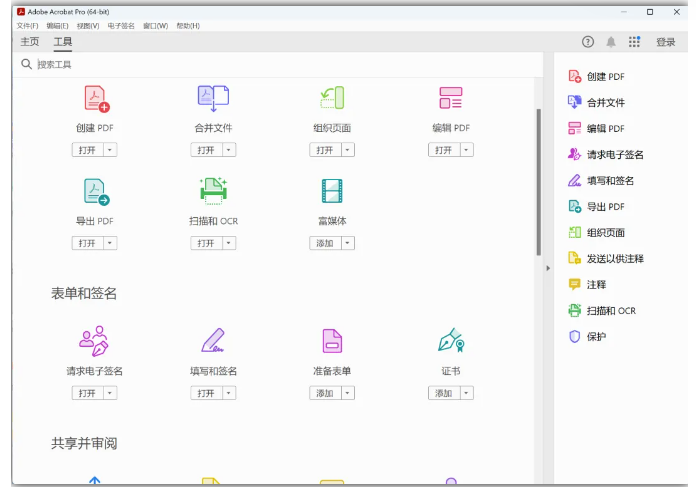The width and height of the screenshot is (696, 487).
Task: Open the 视图(V) menu
Action: pyautogui.click(x=88, y=26)
